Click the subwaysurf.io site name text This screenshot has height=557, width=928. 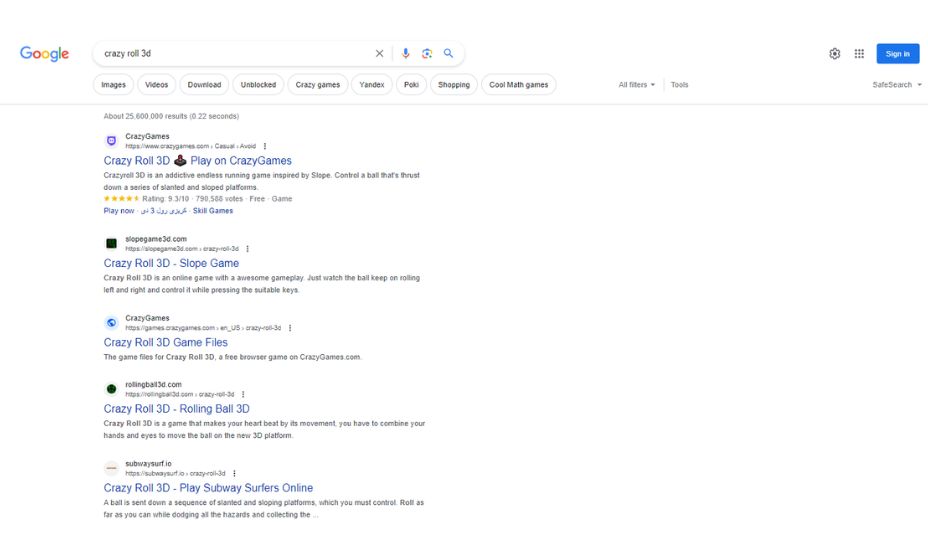click(x=149, y=464)
